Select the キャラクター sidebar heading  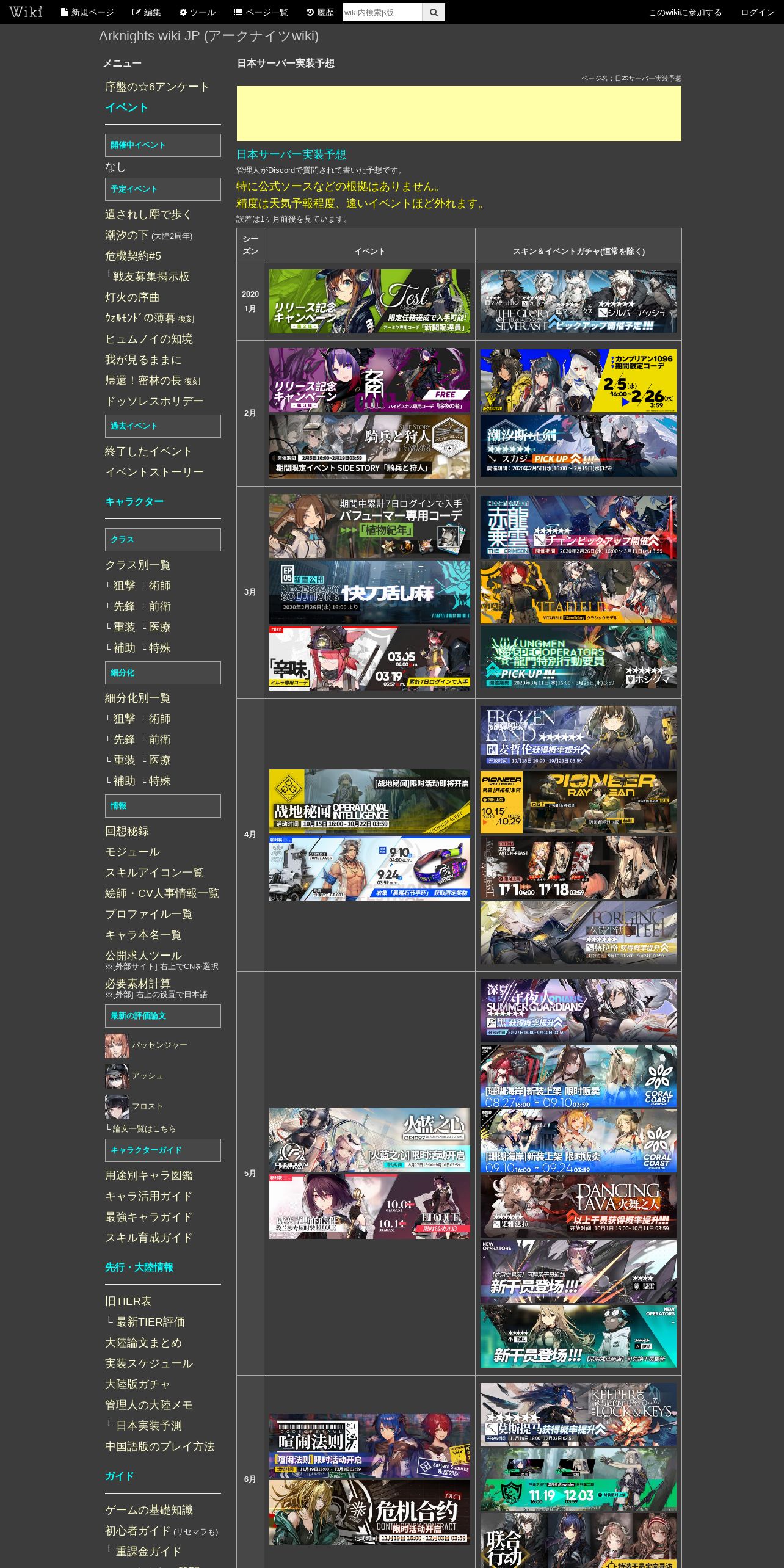(x=134, y=501)
